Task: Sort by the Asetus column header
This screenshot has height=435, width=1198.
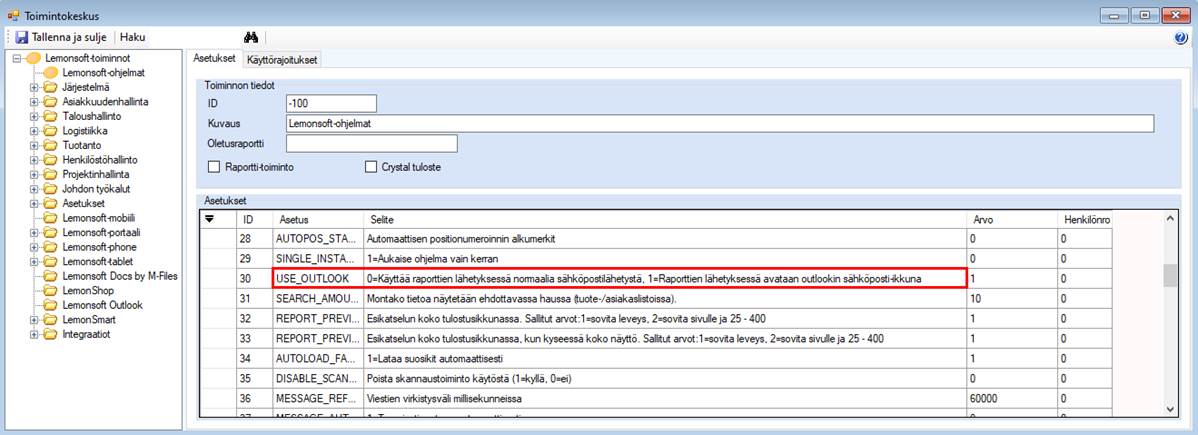Action: tap(316, 219)
